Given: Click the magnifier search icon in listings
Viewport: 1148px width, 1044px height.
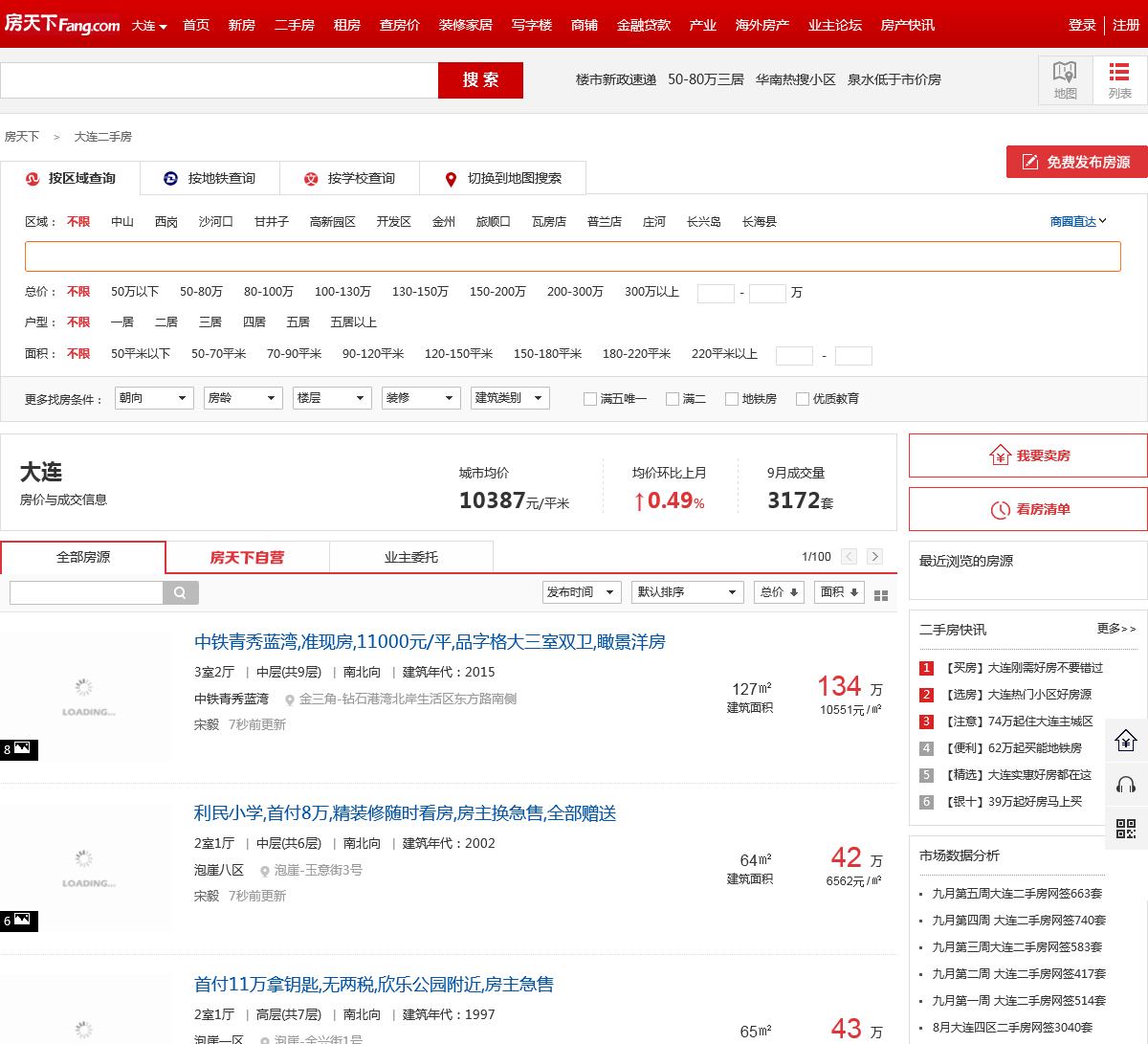Looking at the screenshot, I should [x=181, y=592].
